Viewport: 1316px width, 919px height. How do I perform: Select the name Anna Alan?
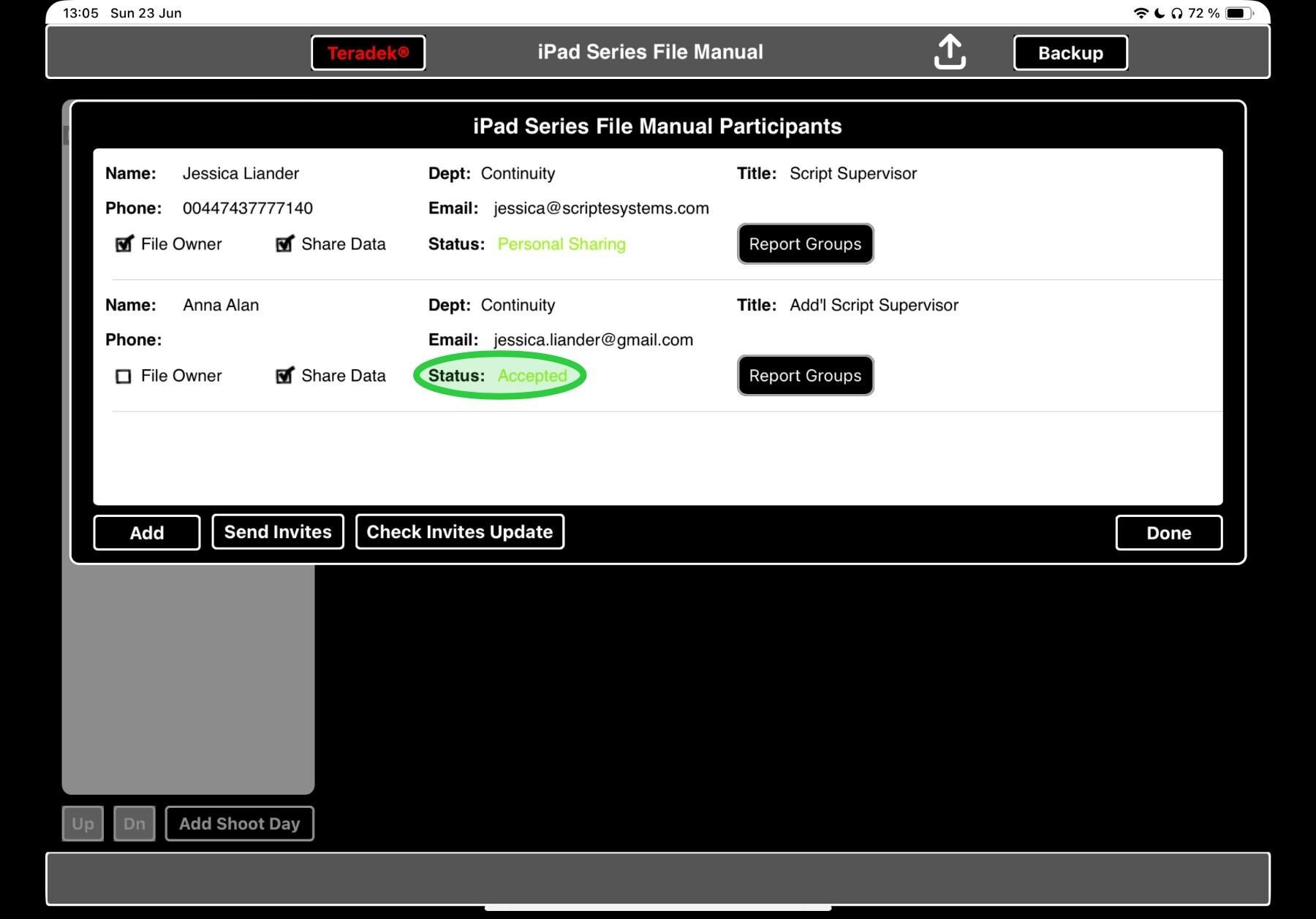click(221, 305)
